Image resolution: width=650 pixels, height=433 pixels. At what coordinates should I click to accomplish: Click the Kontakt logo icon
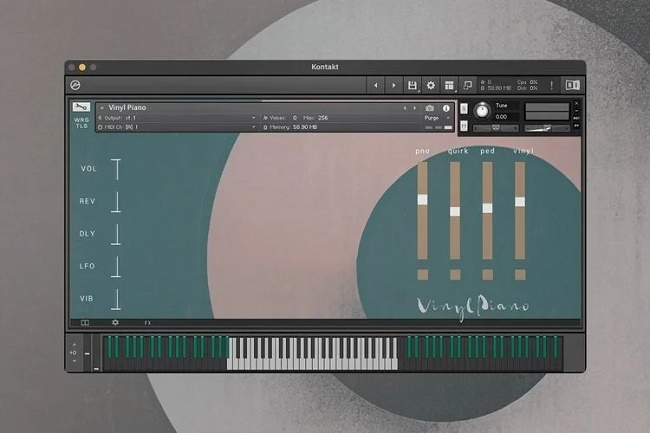pyautogui.click(x=75, y=85)
